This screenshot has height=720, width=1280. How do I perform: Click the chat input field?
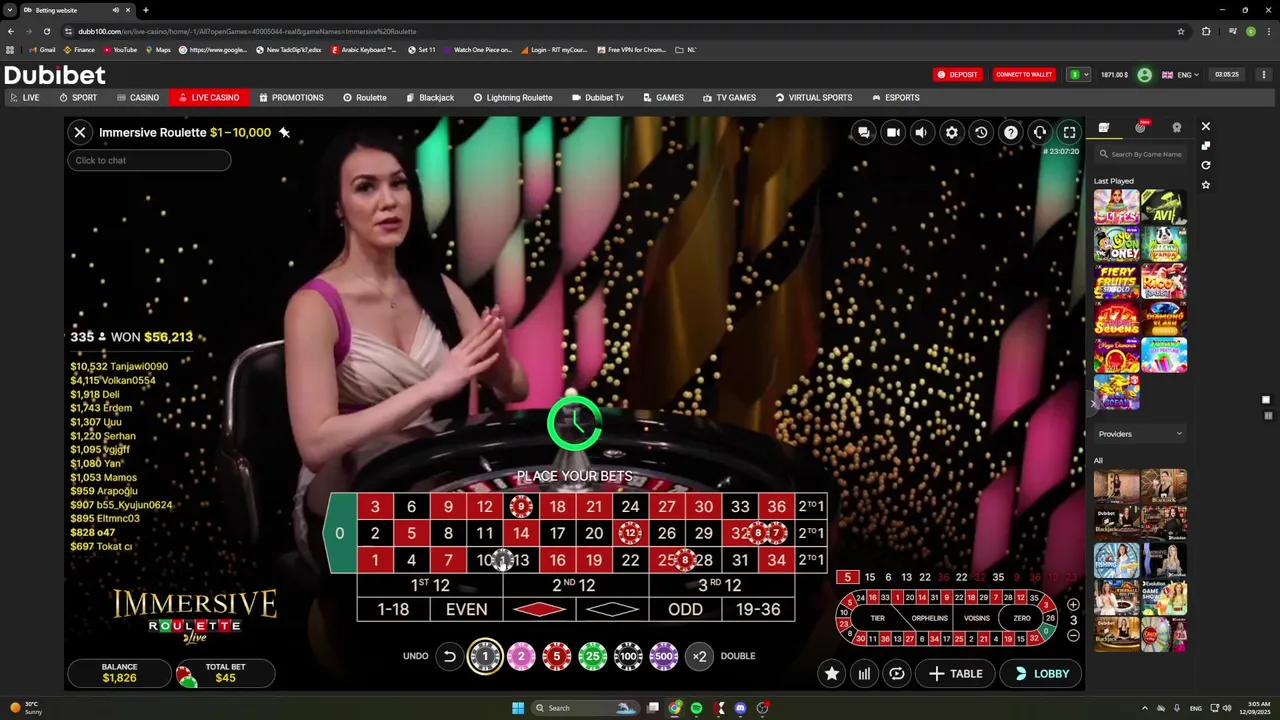149,160
